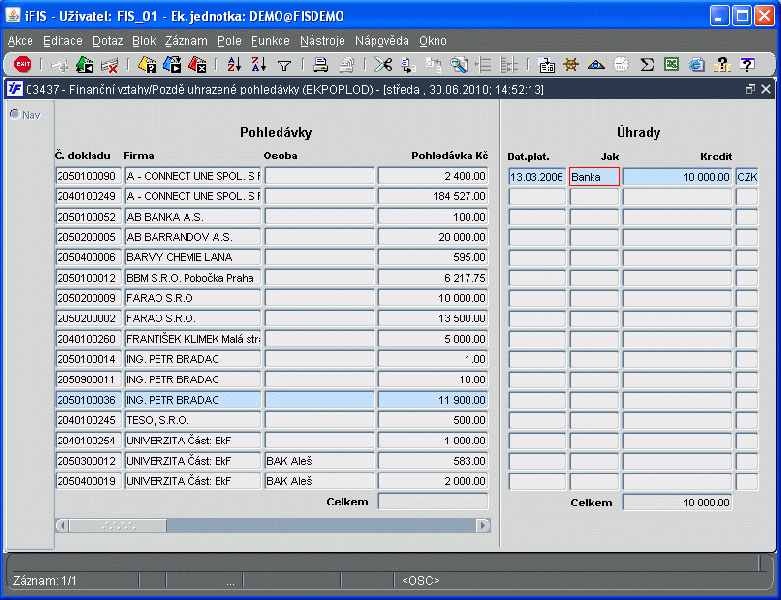The width and height of the screenshot is (781, 600).
Task: Open the Funkce menu
Action: point(270,41)
